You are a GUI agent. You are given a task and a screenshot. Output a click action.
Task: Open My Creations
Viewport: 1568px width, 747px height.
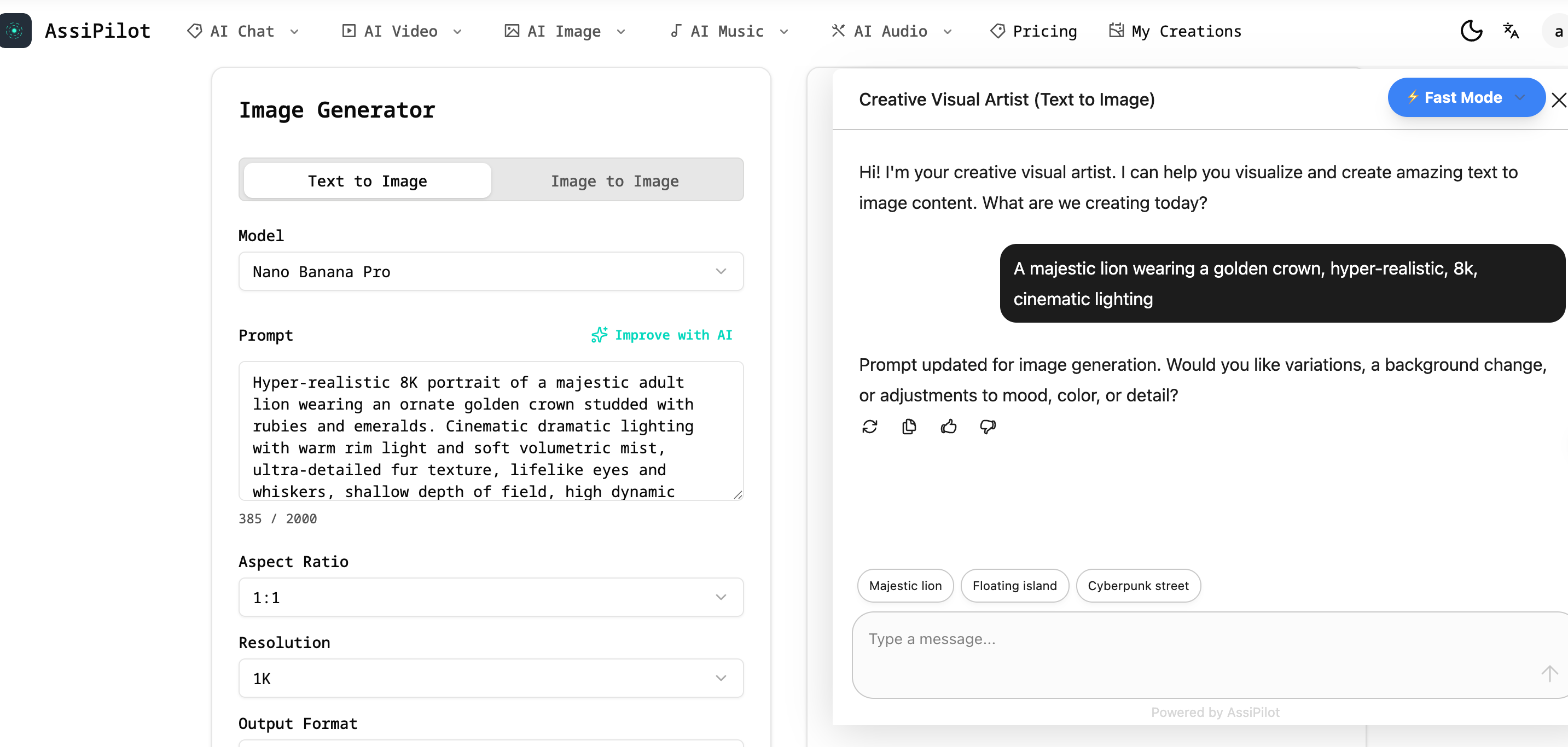click(x=1175, y=31)
